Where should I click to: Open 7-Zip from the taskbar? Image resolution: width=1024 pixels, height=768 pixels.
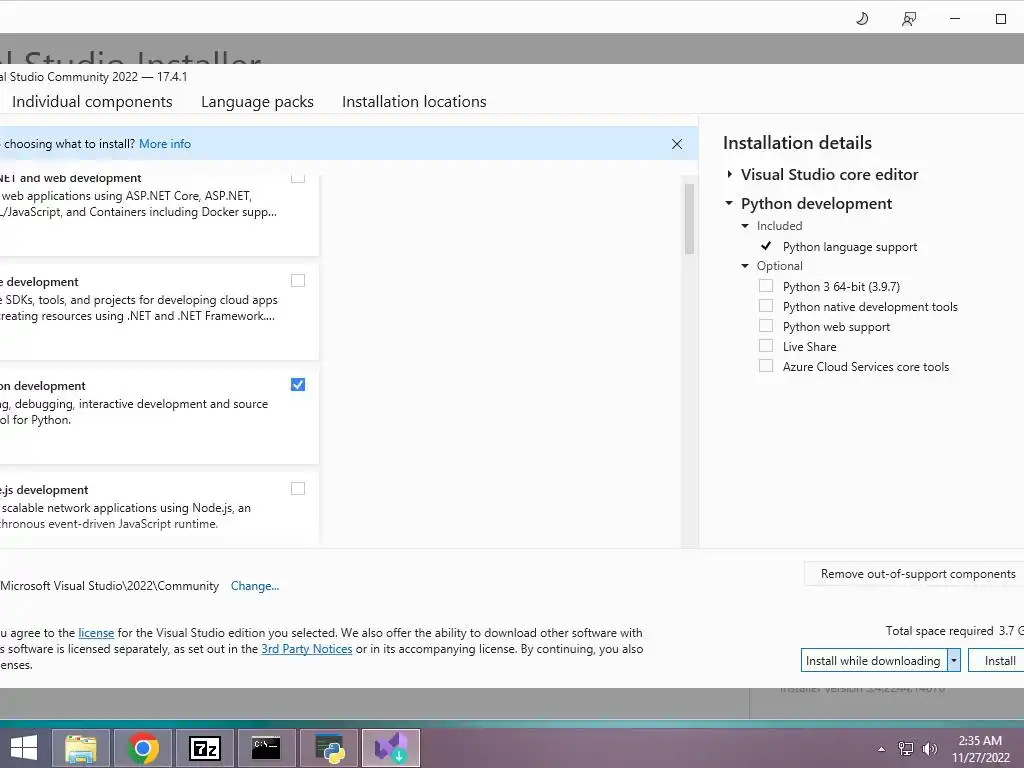[204, 748]
